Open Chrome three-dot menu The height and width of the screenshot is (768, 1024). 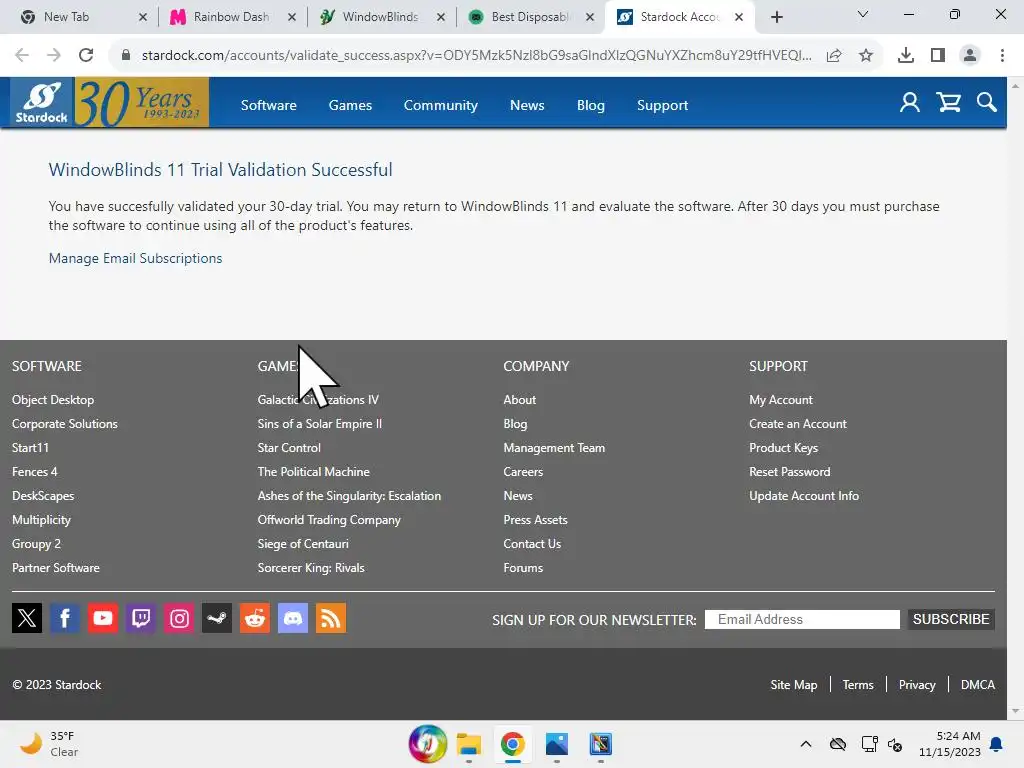[x=1002, y=56]
